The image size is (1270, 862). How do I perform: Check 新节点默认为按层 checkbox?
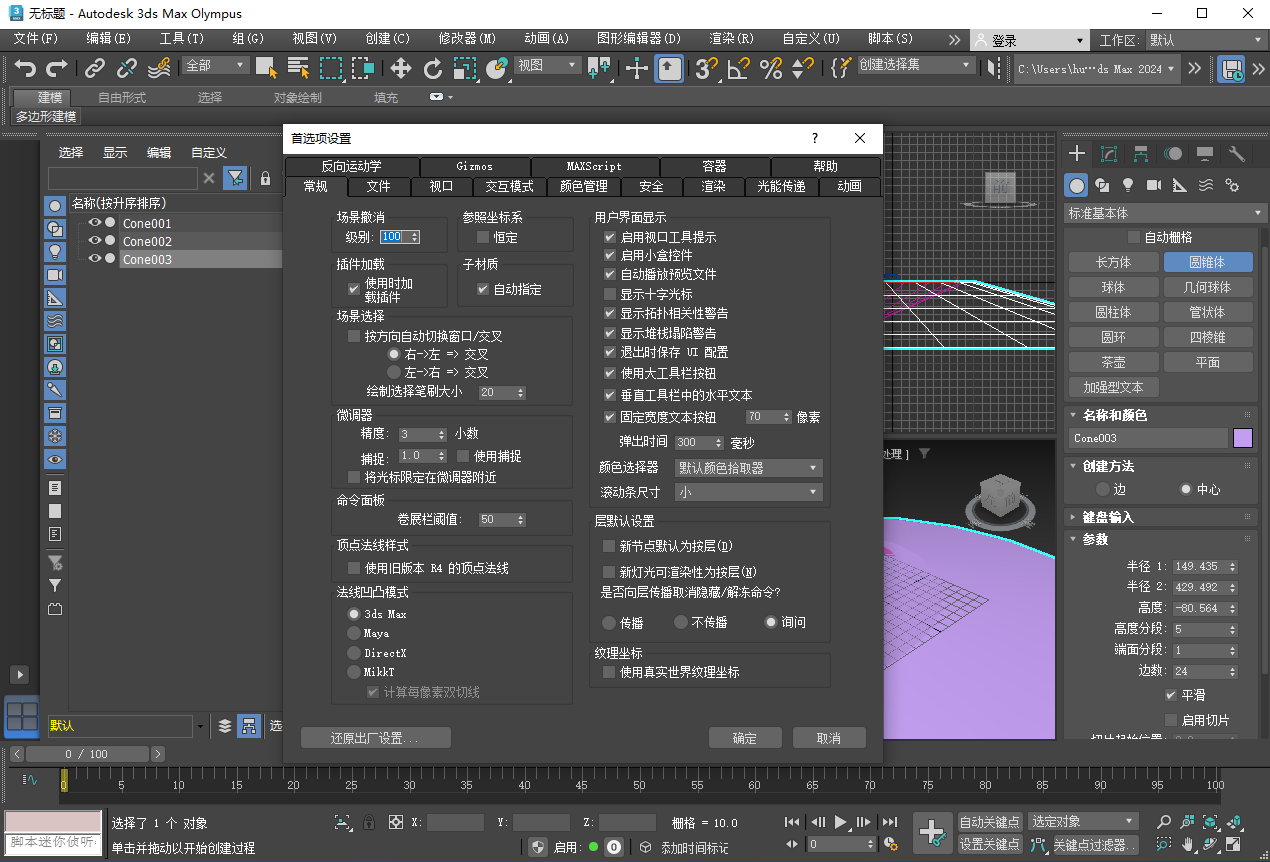(609, 546)
